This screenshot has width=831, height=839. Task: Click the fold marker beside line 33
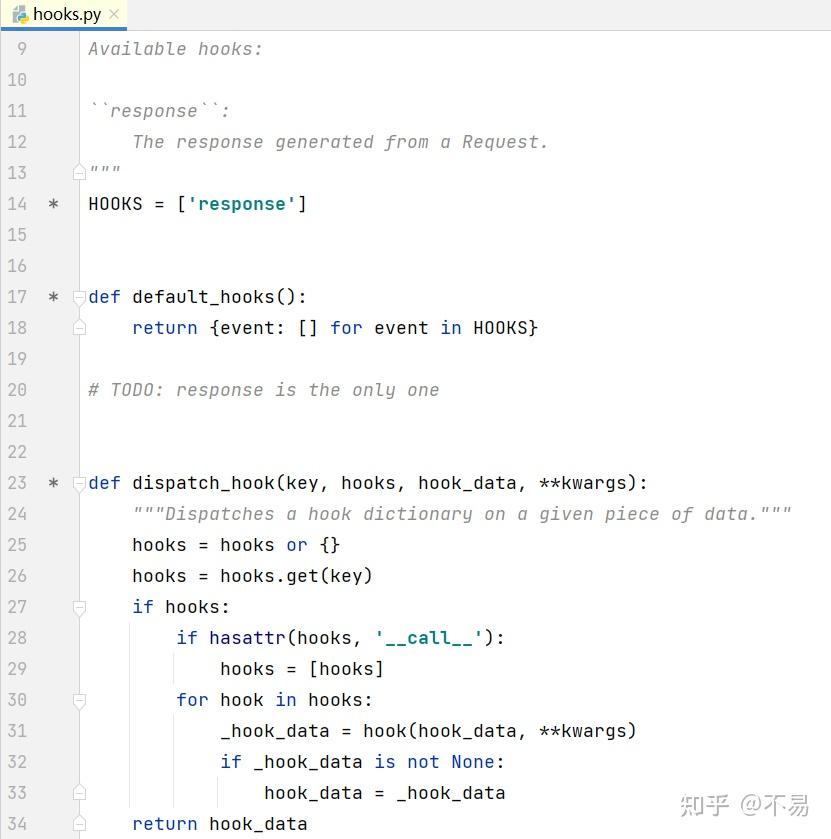coord(78,792)
